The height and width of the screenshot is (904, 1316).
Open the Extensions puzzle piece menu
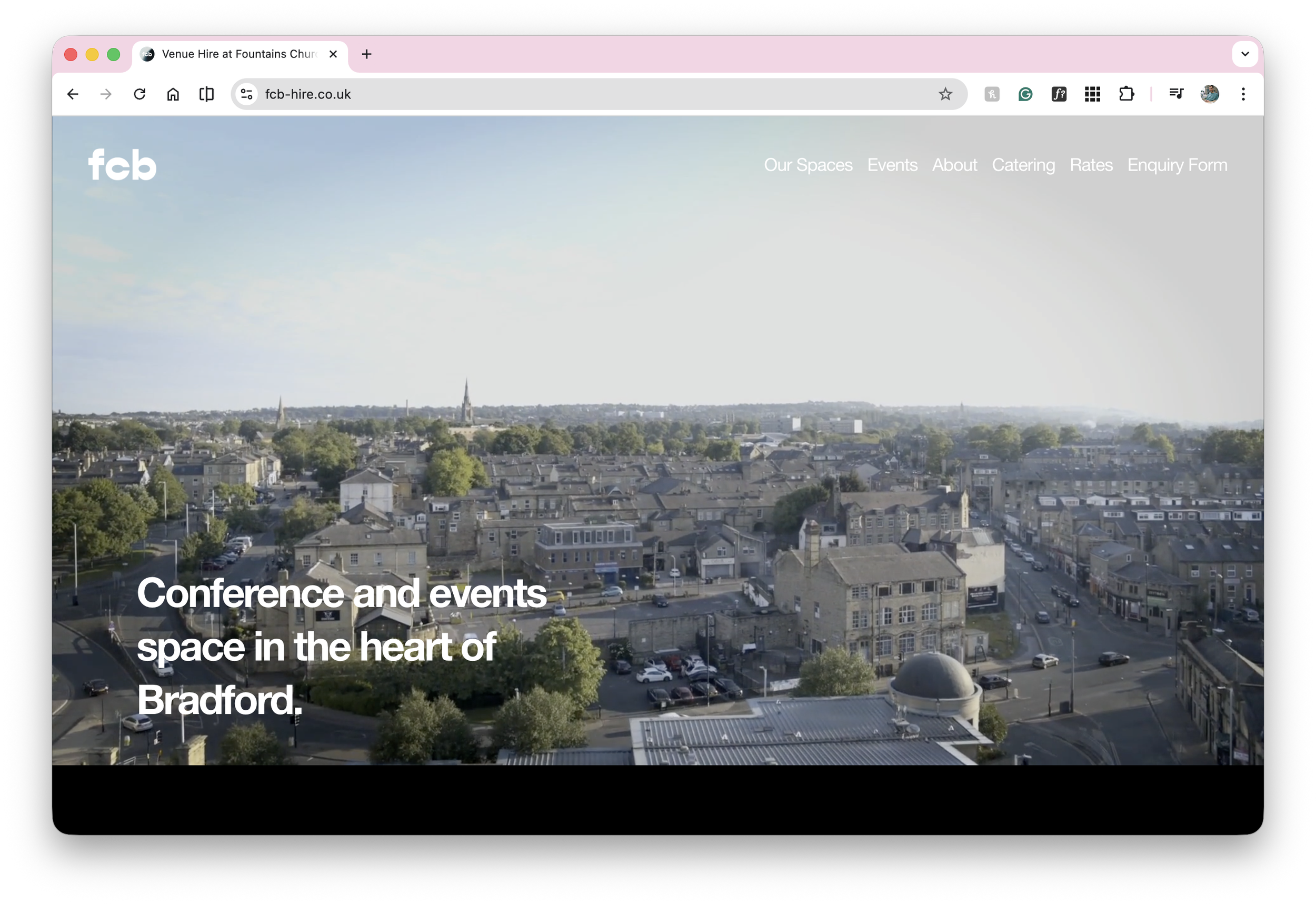[1126, 94]
